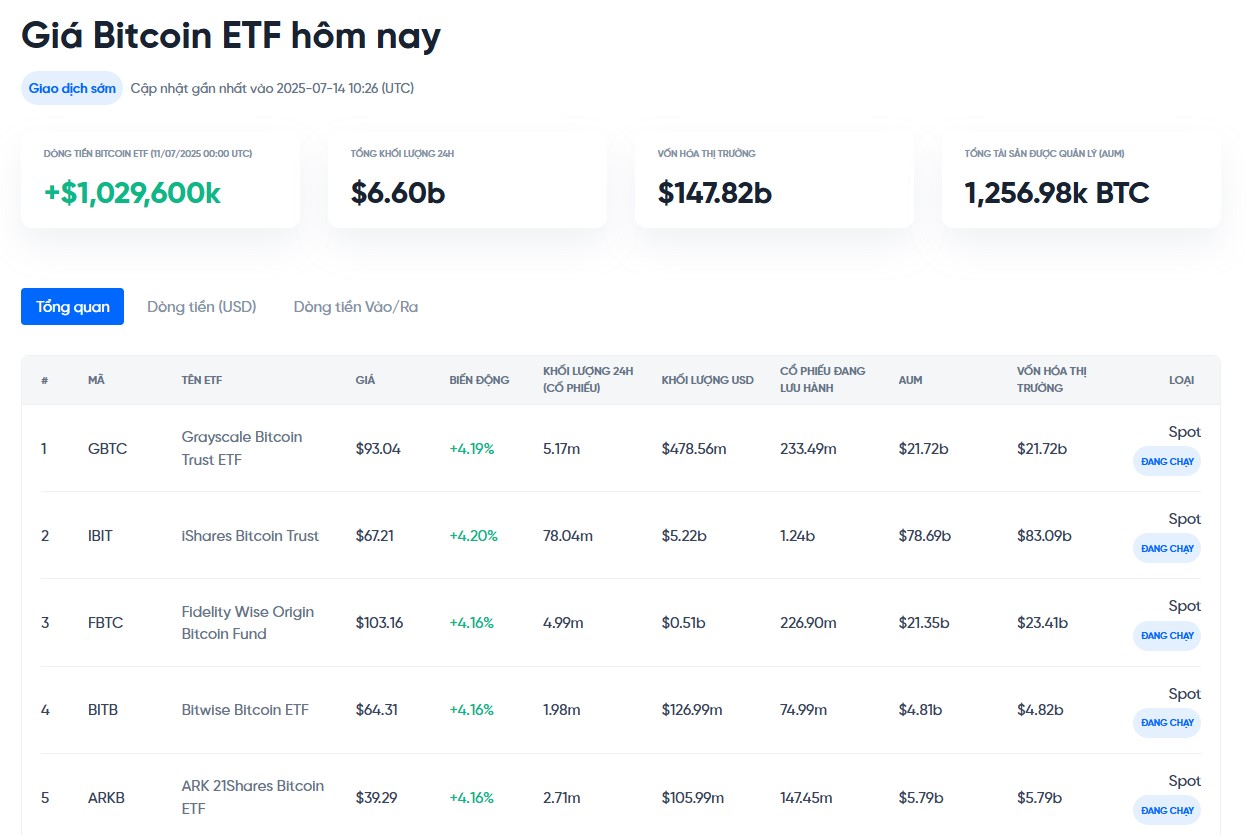Click BITB price $64.31

click(377, 710)
